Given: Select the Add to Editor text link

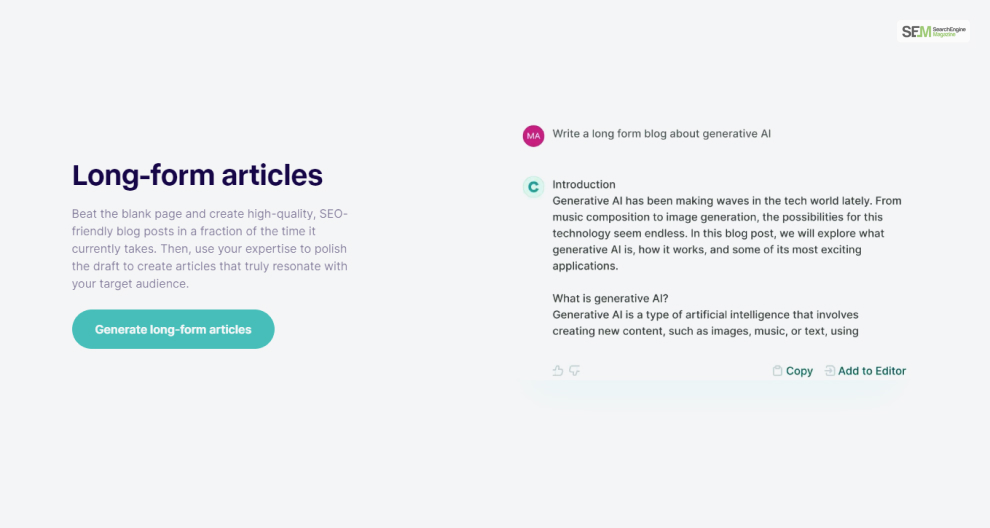Looking at the screenshot, I should tap(872, 371).
